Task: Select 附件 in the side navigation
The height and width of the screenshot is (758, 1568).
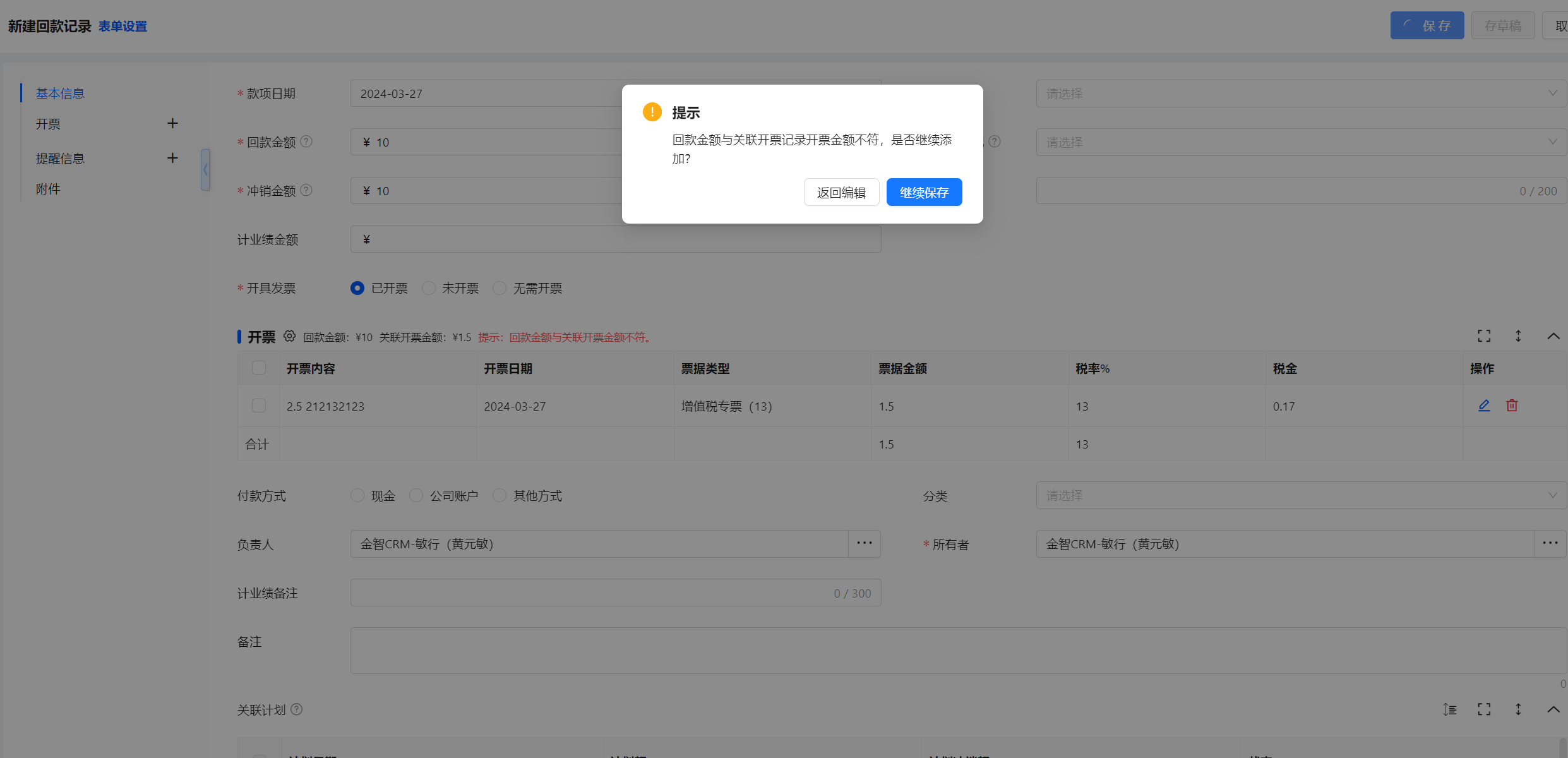Action: pyautogui.click(x=48, y=189)
